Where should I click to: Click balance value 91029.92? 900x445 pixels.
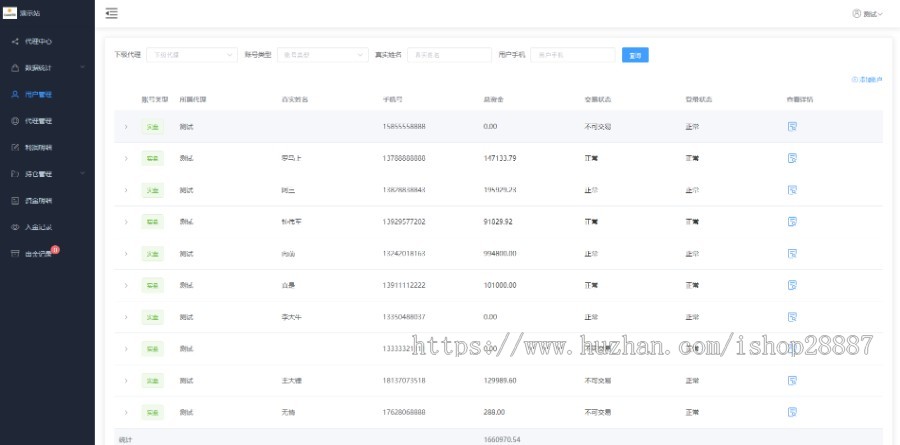(498, 222)
